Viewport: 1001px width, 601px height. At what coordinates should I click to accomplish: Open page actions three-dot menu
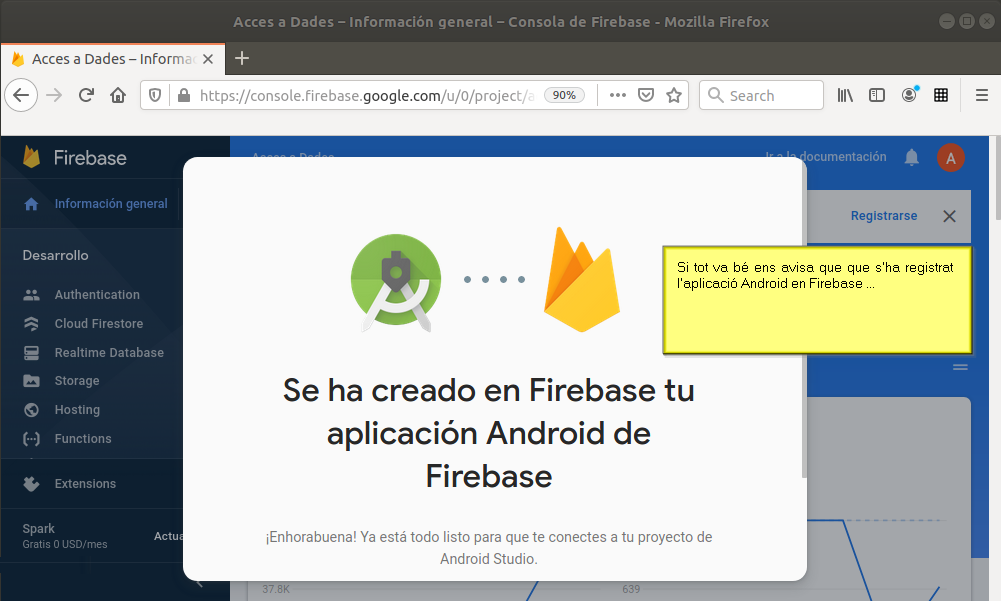point(617,95)
